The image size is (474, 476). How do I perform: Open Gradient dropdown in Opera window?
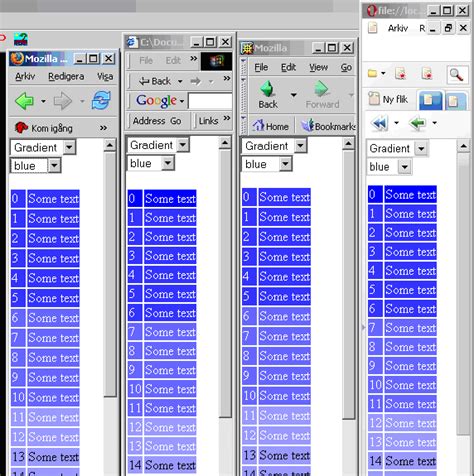[421, 149]
